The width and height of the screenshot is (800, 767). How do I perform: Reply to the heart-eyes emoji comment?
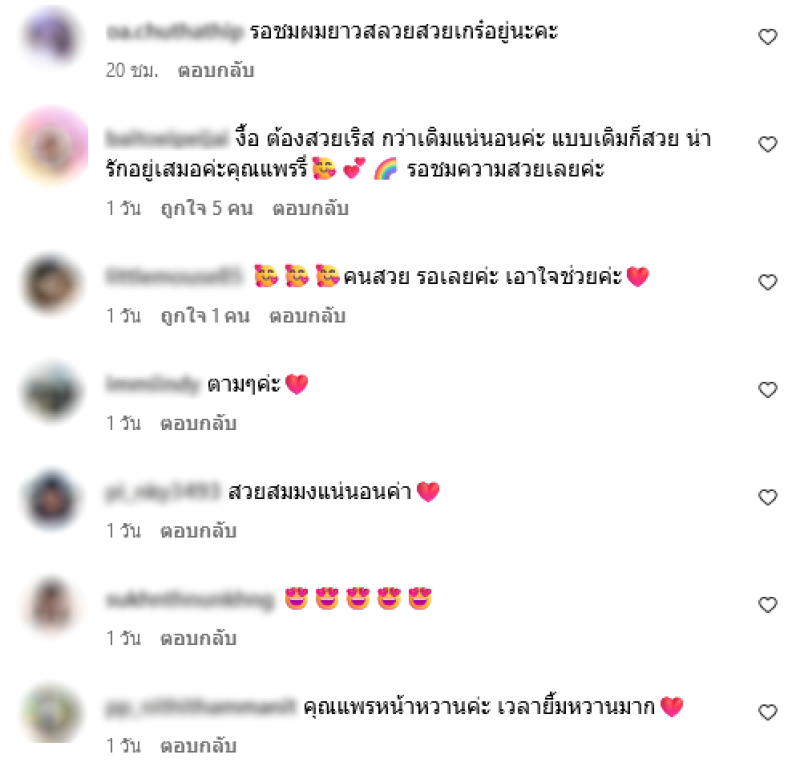click(x=198, y=639)
